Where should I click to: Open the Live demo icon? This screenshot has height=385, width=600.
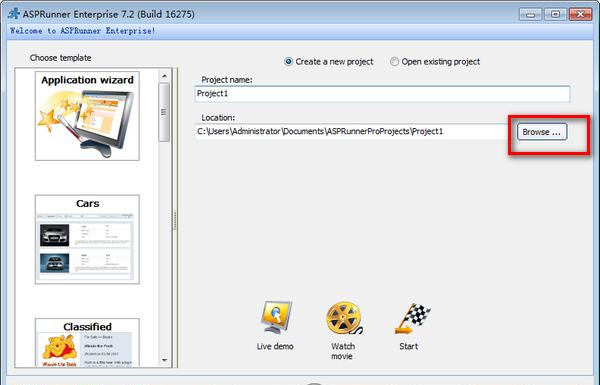click(x=276, y=318)
